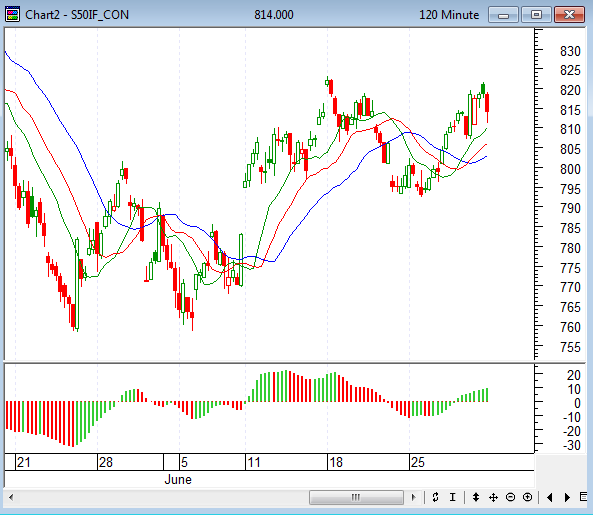The image size is (593, 515).
Task: Maximize the chart window
Action: 536,15
